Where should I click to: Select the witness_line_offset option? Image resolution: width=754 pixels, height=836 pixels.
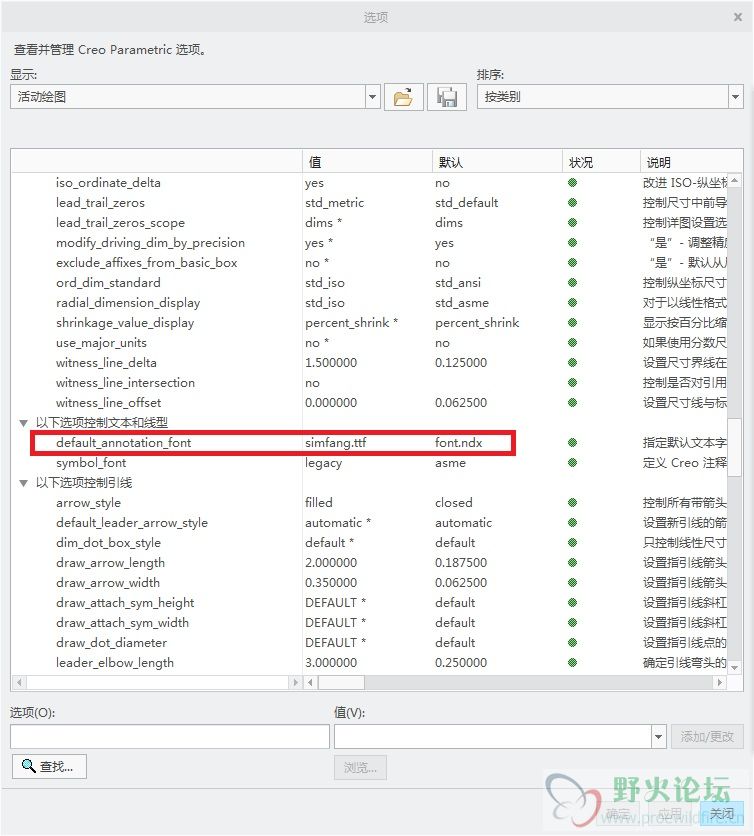pyautogui.click(x=108, y=403)
